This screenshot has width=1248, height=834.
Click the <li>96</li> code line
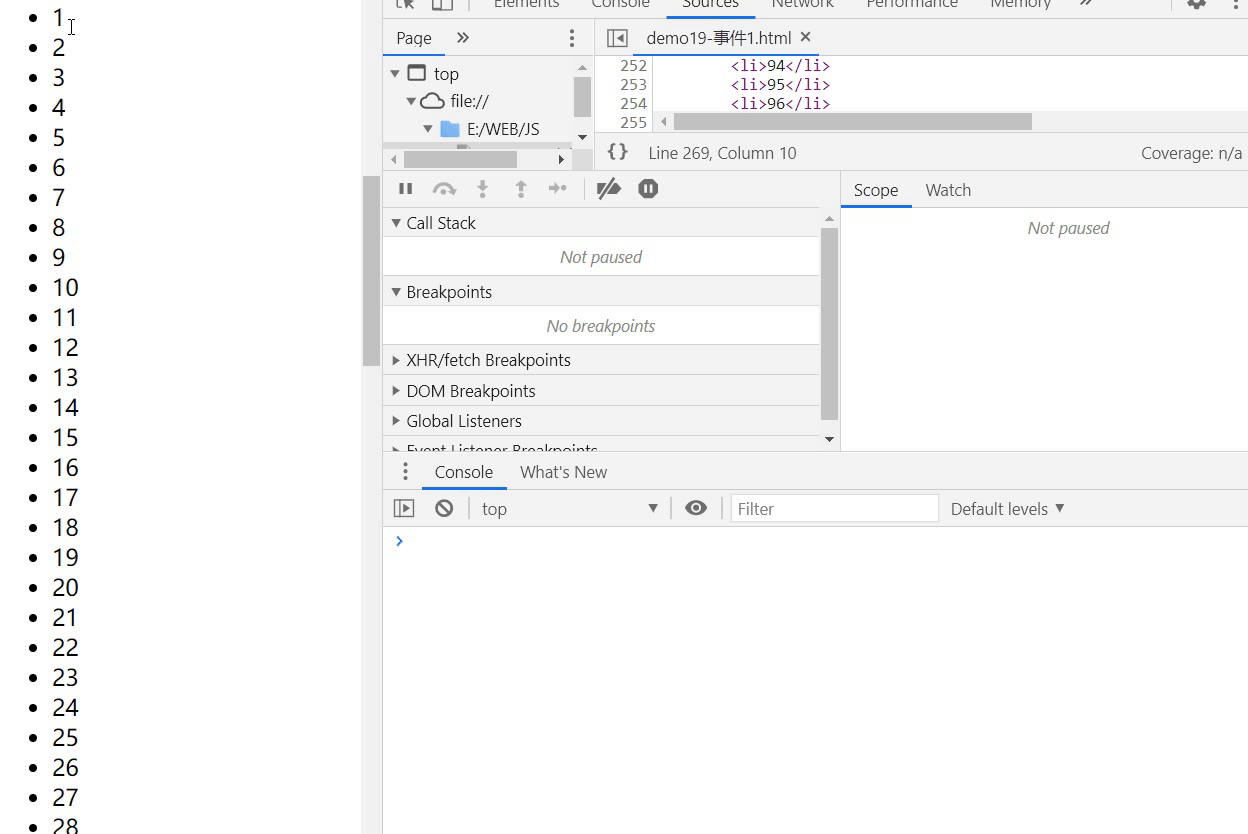[780, 103]
